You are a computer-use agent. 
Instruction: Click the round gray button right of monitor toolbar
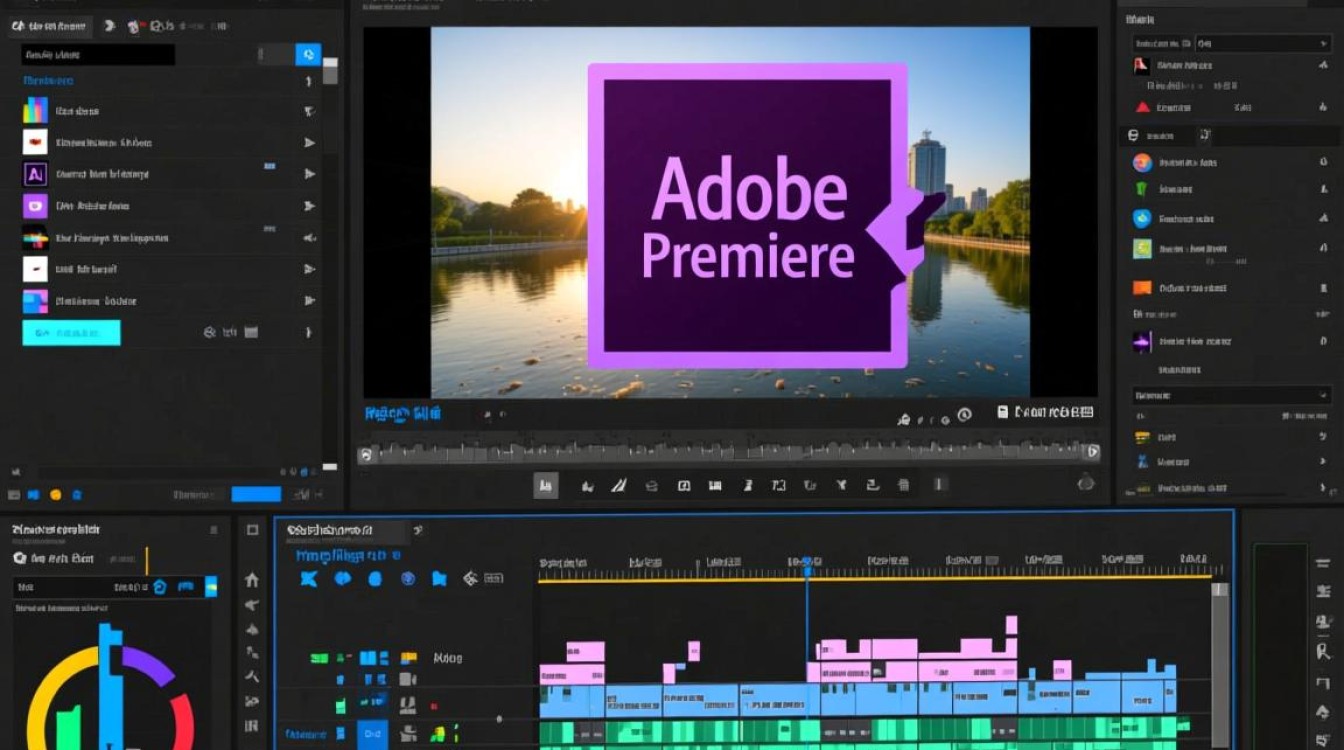[x=1086, y=483]
